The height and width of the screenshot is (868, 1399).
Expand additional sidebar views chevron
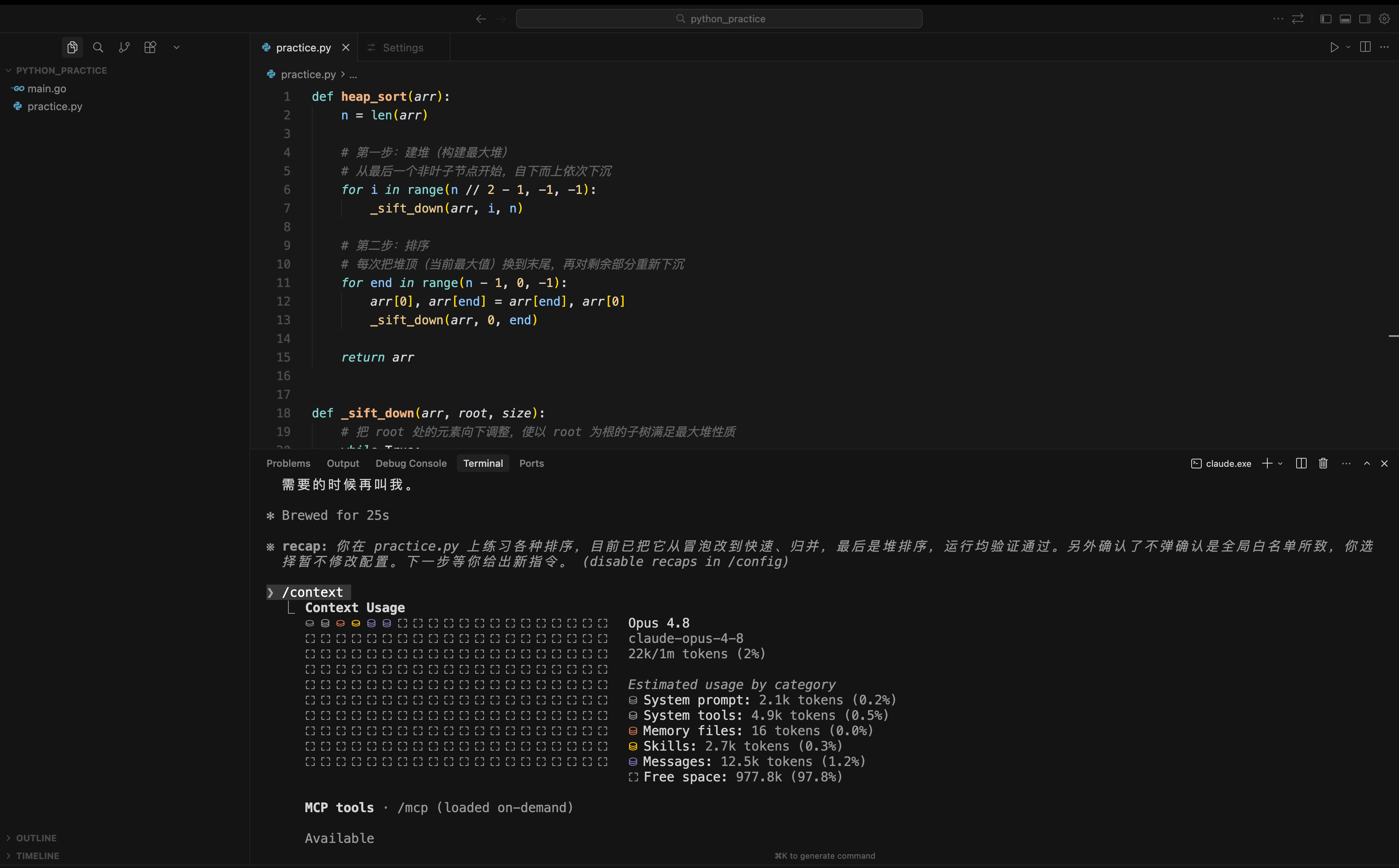pyautogui.click(x=176, y=47)
